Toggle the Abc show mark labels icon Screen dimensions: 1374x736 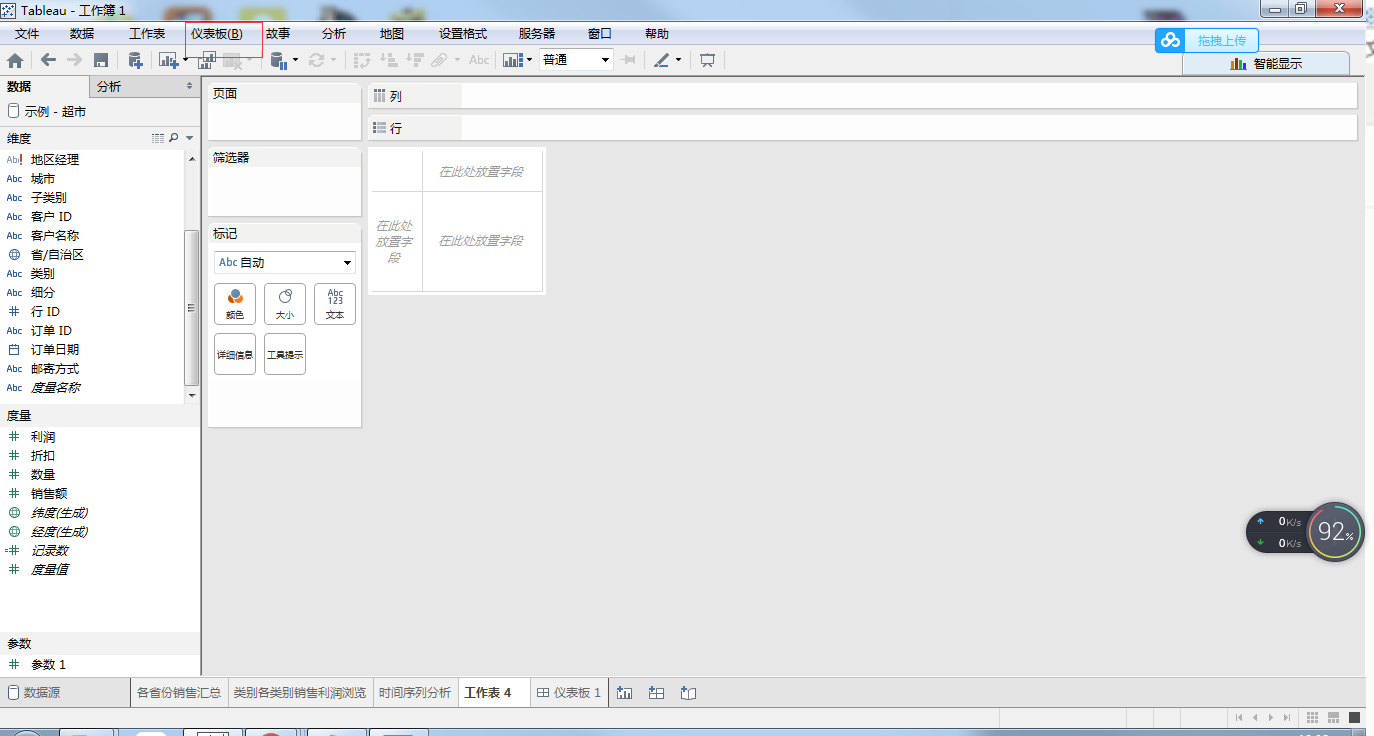tap(479, 60)
